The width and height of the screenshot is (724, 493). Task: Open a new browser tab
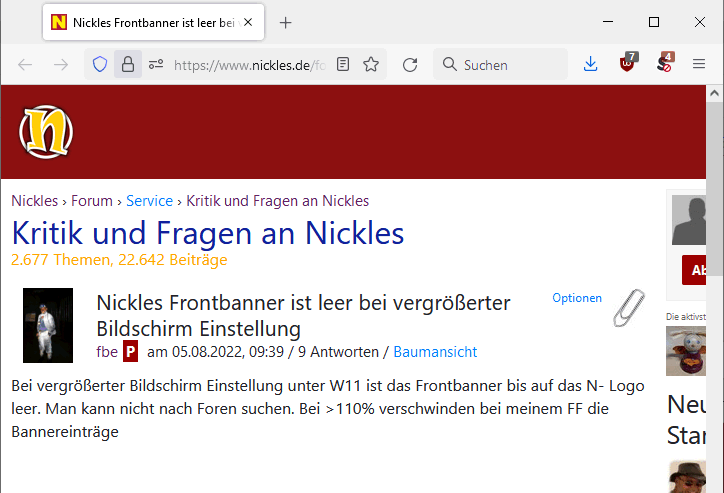(286, 22)
